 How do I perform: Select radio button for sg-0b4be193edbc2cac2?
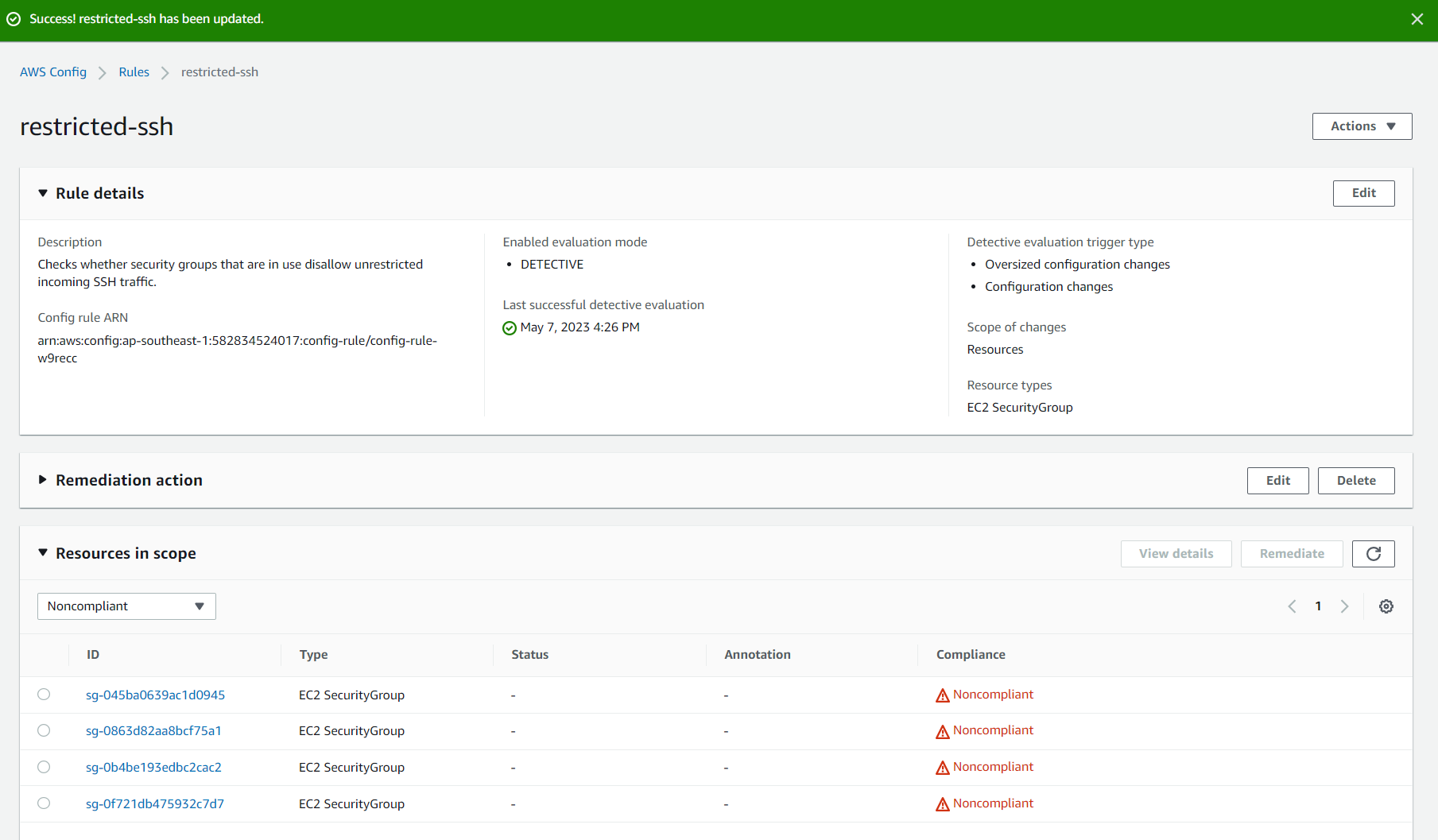point(44,767)
